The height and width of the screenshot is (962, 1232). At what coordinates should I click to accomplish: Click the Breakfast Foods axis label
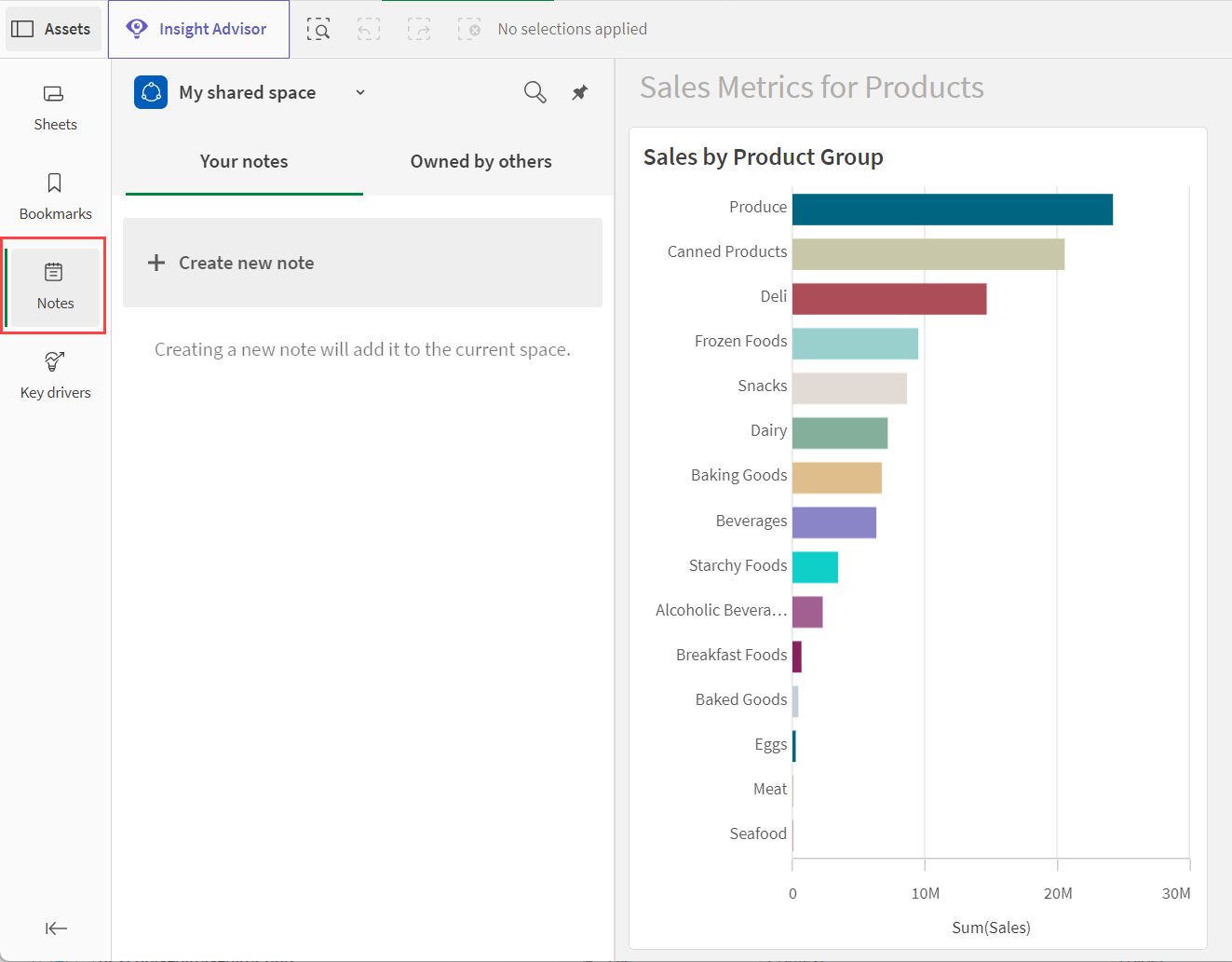coord(732,655)
